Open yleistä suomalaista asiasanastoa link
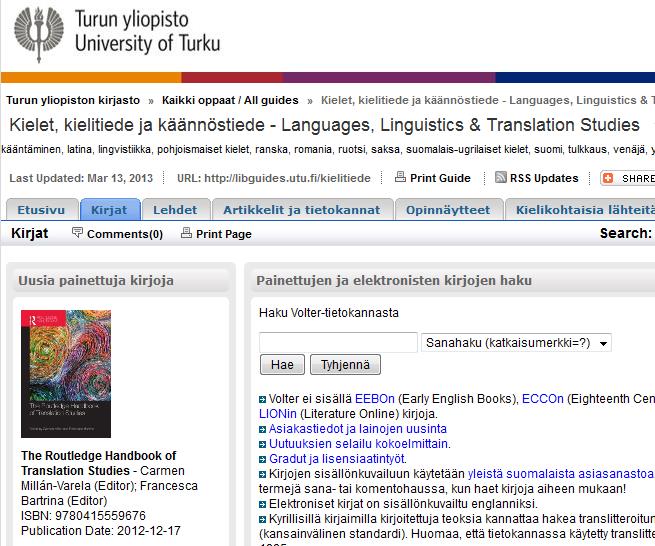Screen dimensions: 655x546 click(561, 474)
